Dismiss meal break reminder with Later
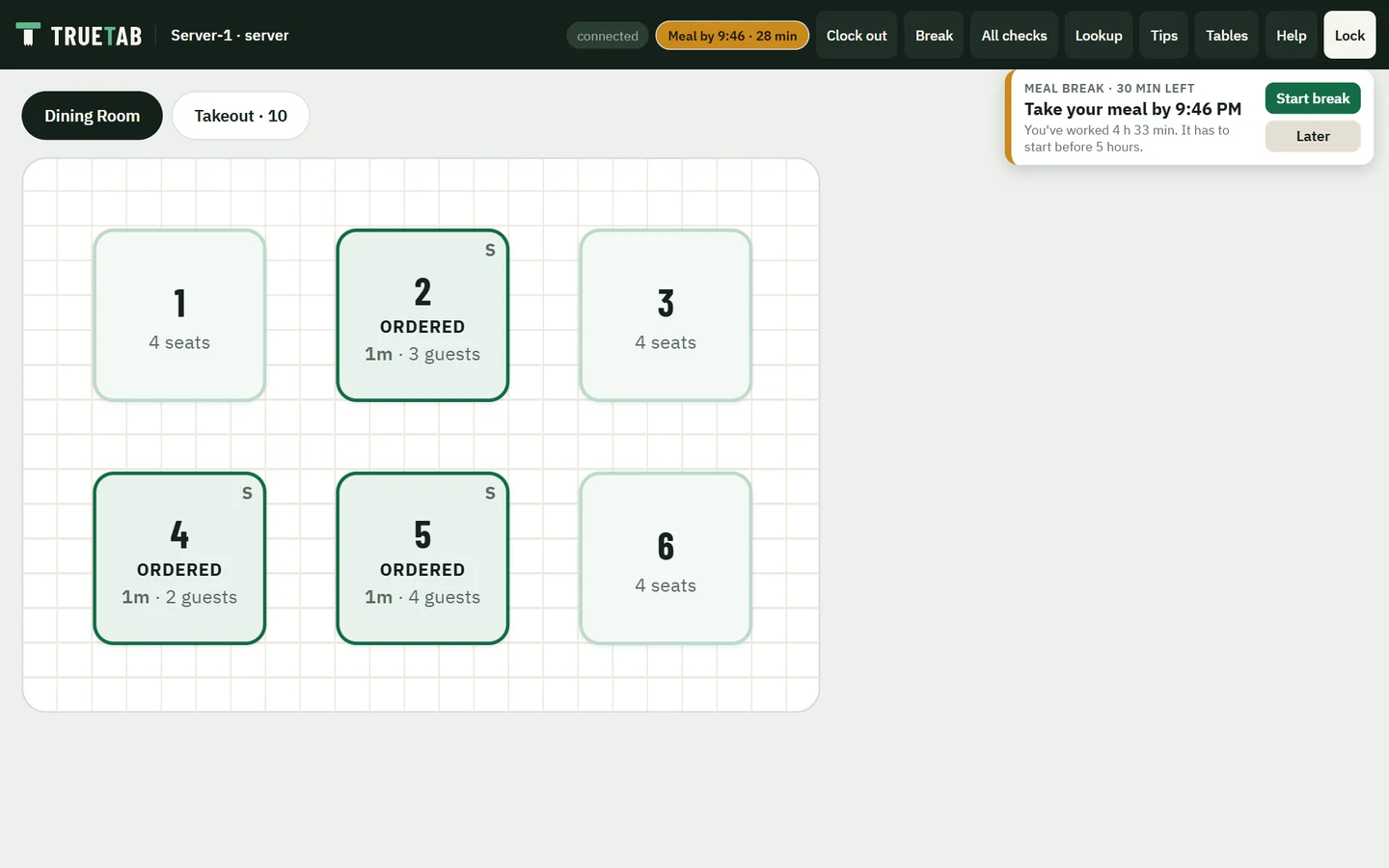1389x868 pixels. [x=1313, y=136]
